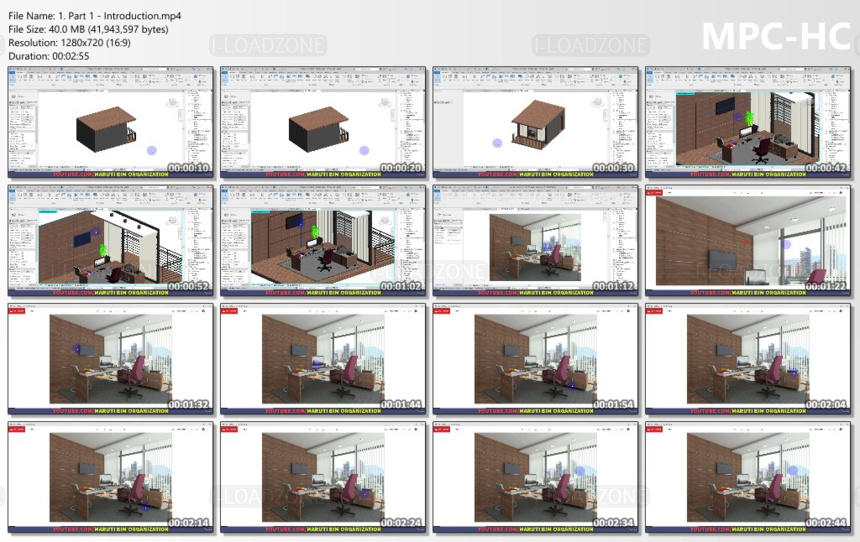Screen dimensions: 860x542
Task: Click the File Name line with Introduction.mp4
Action: pyautogui.click(x=94, y=16)
